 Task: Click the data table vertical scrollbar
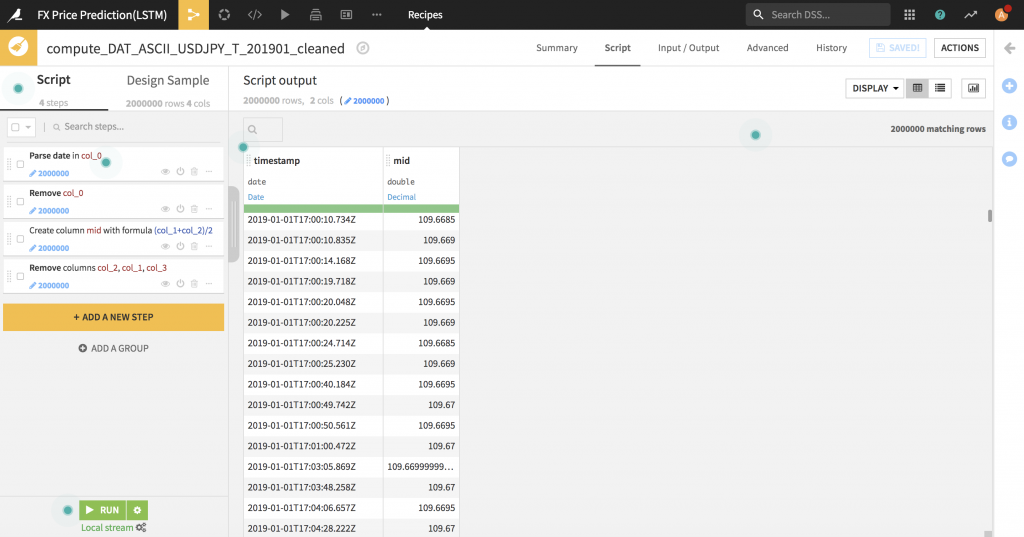(990, 216)
